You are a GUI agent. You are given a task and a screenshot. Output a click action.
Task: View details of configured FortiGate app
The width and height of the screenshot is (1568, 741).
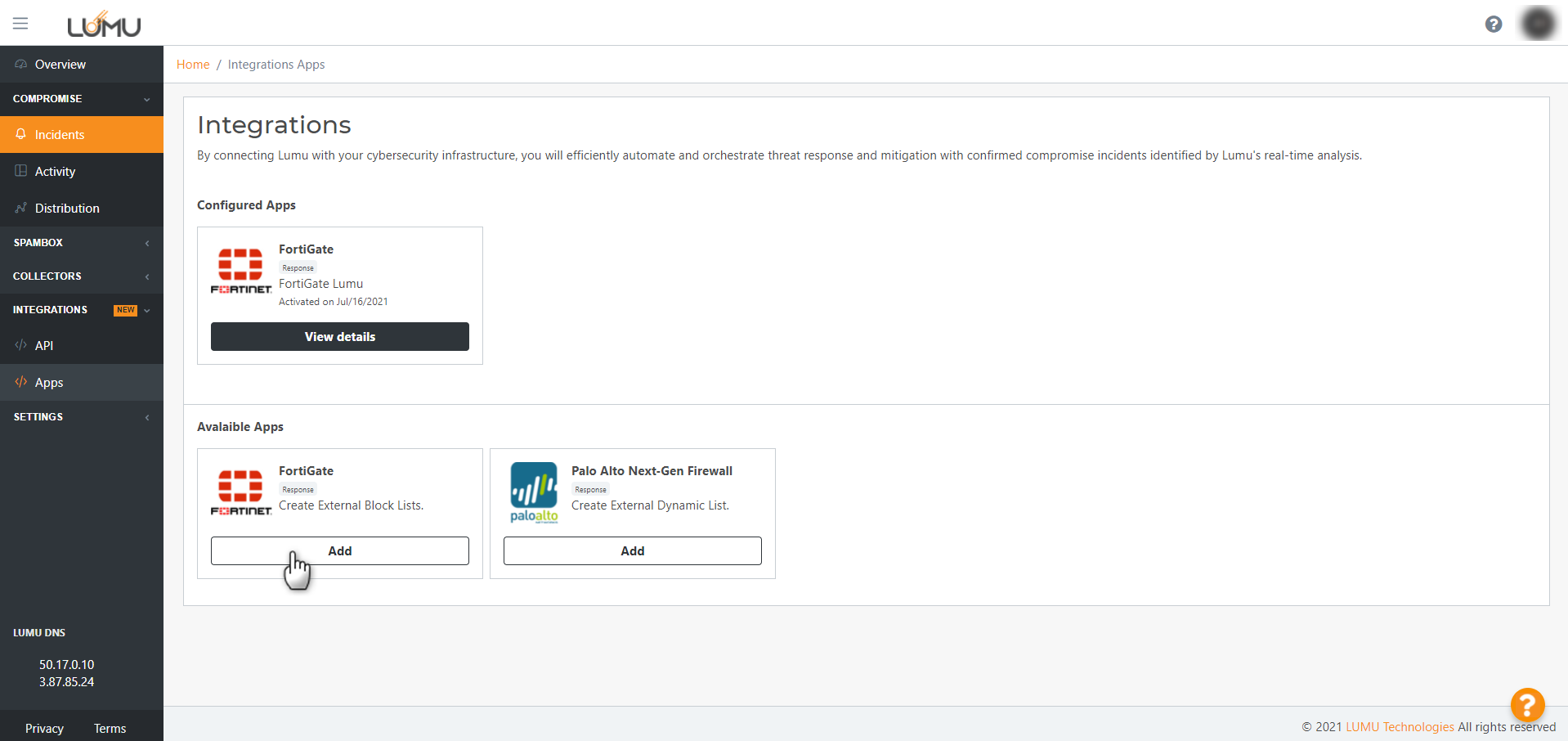point(339,337)
